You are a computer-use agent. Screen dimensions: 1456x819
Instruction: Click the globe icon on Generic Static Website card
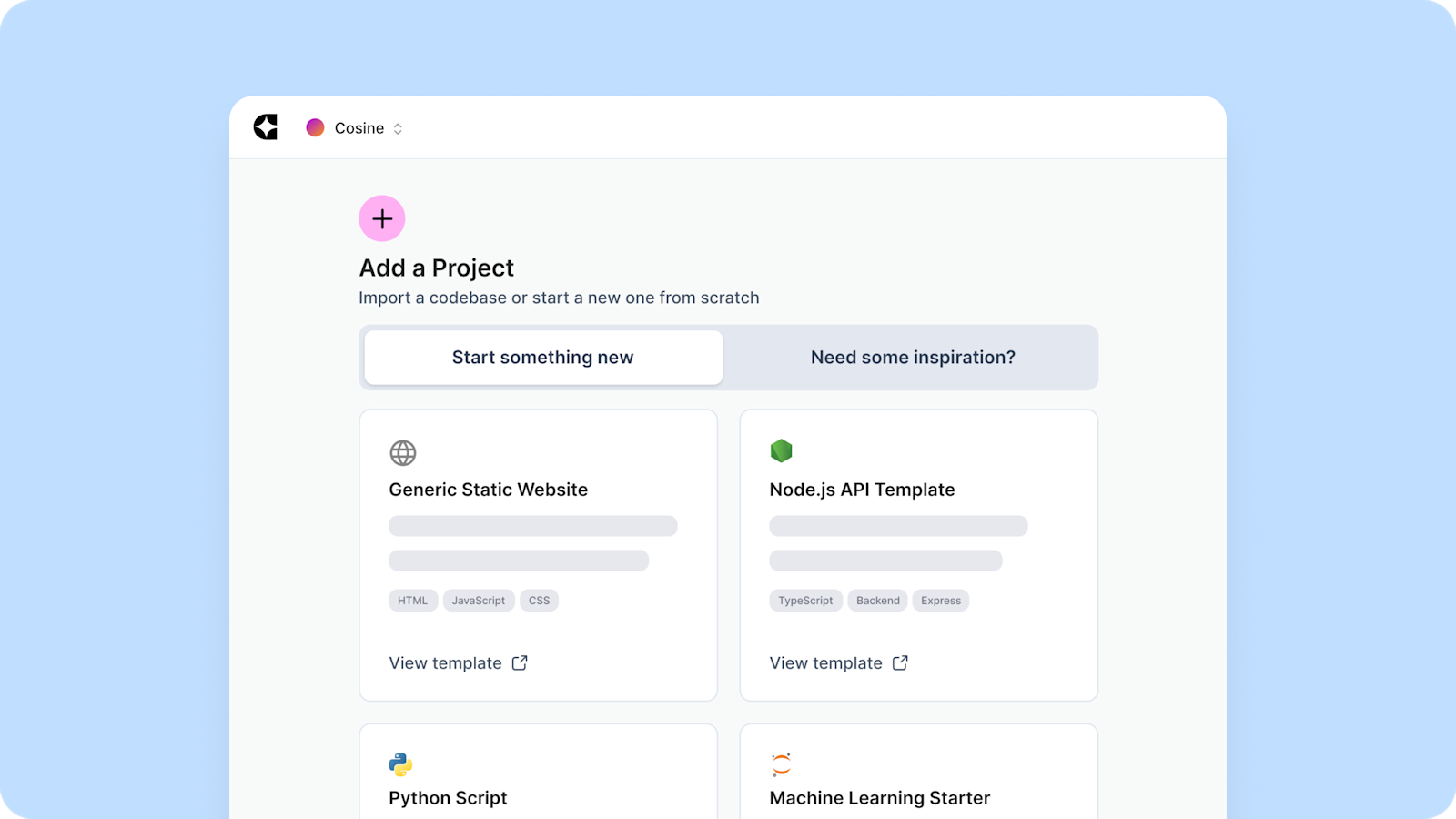point(401,452)
